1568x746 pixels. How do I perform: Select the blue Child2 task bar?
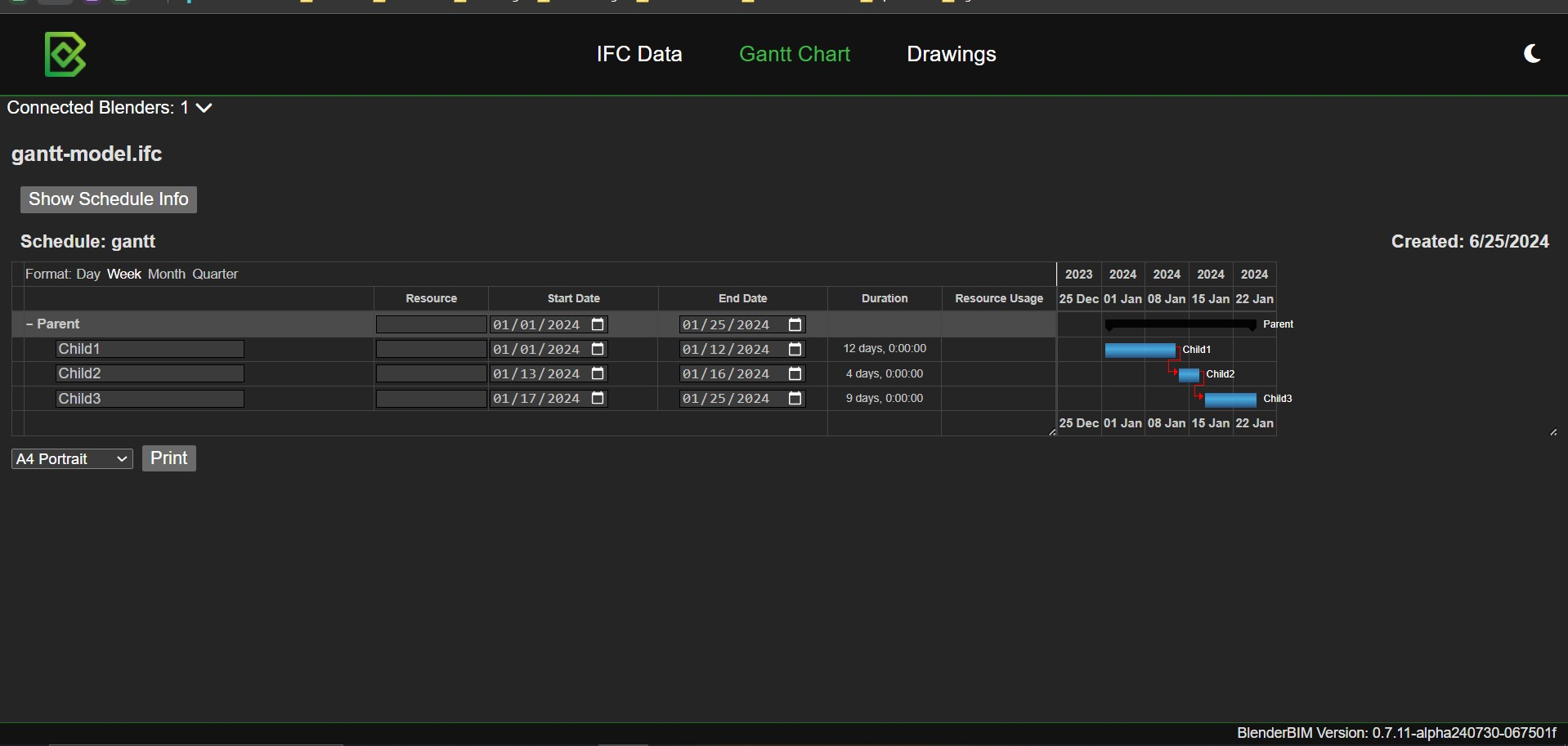point(1189,375)
